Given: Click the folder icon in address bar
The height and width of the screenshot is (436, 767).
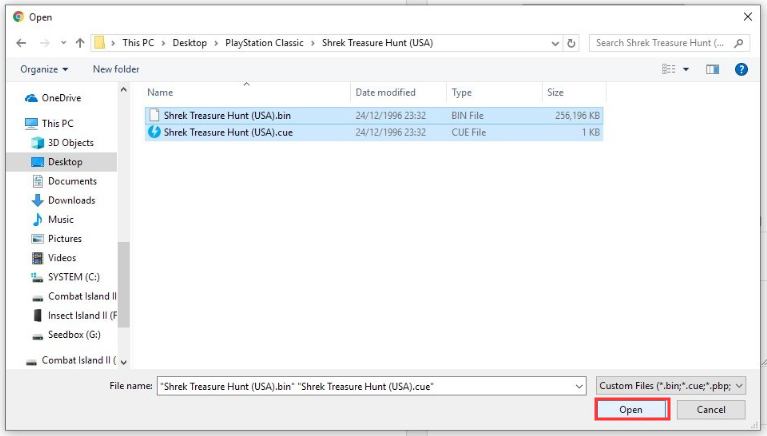Looking at the screenshot, I should click(99, 43).
